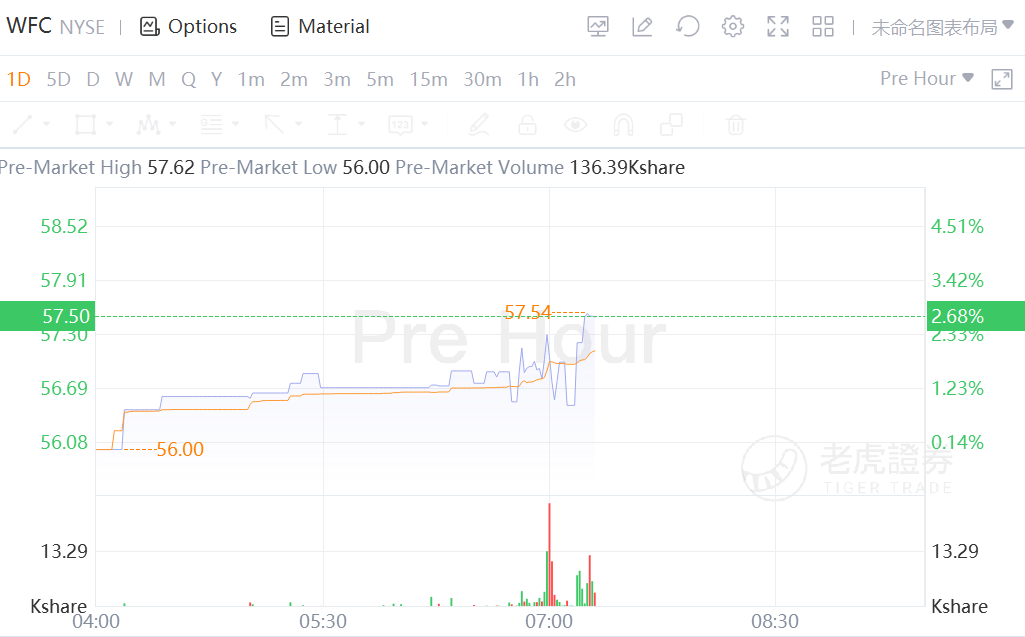1025x637 pixels.
Task: Delete drawings with the trash icon
Action: tap(735, 125)
